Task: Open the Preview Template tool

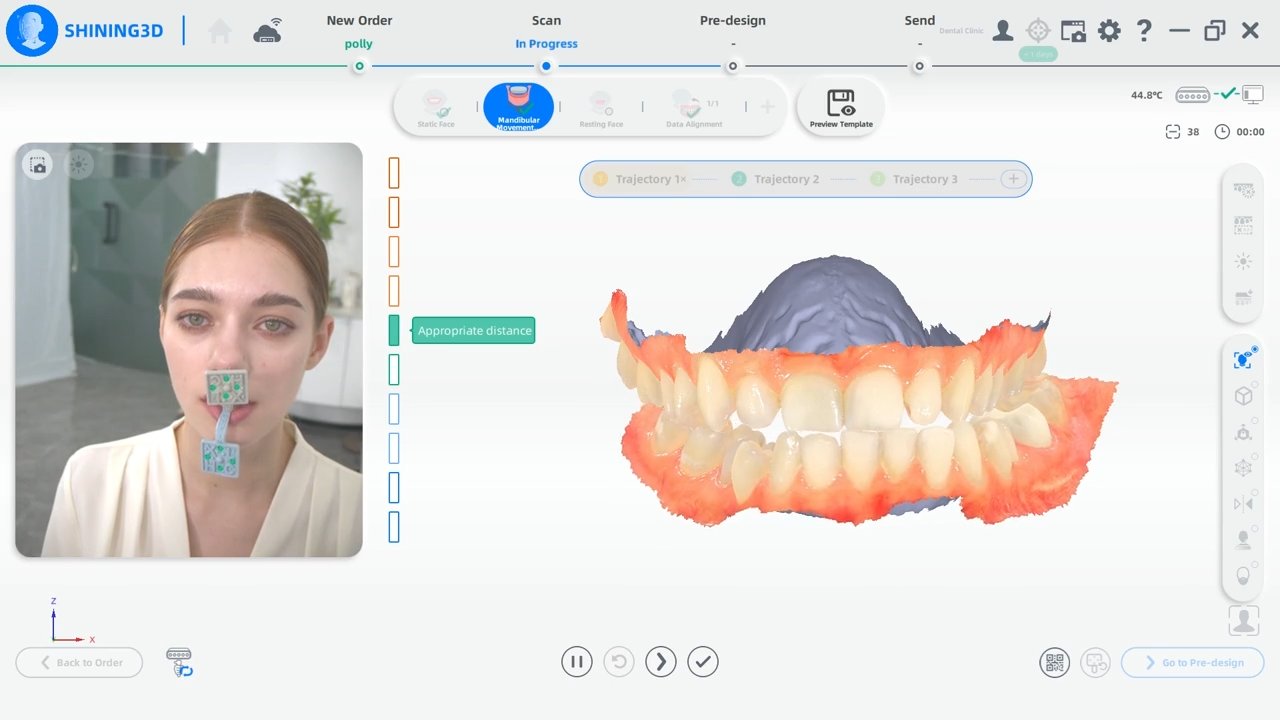Action: pos(841,108)
